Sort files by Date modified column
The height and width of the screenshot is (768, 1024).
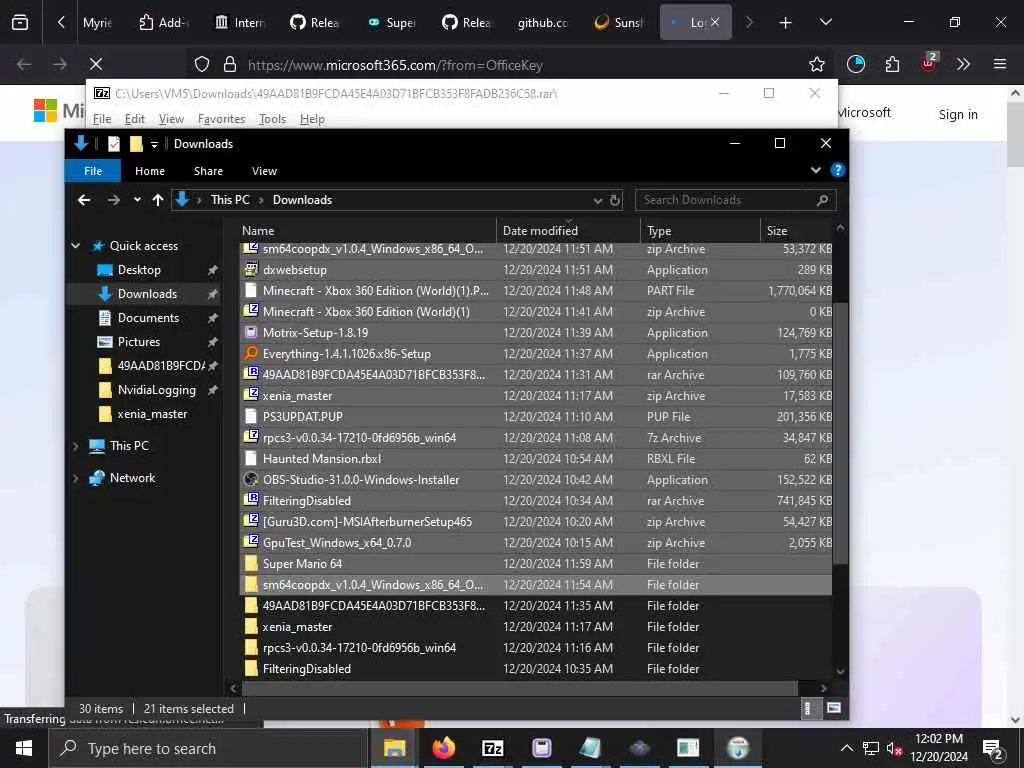click(569, 231)
